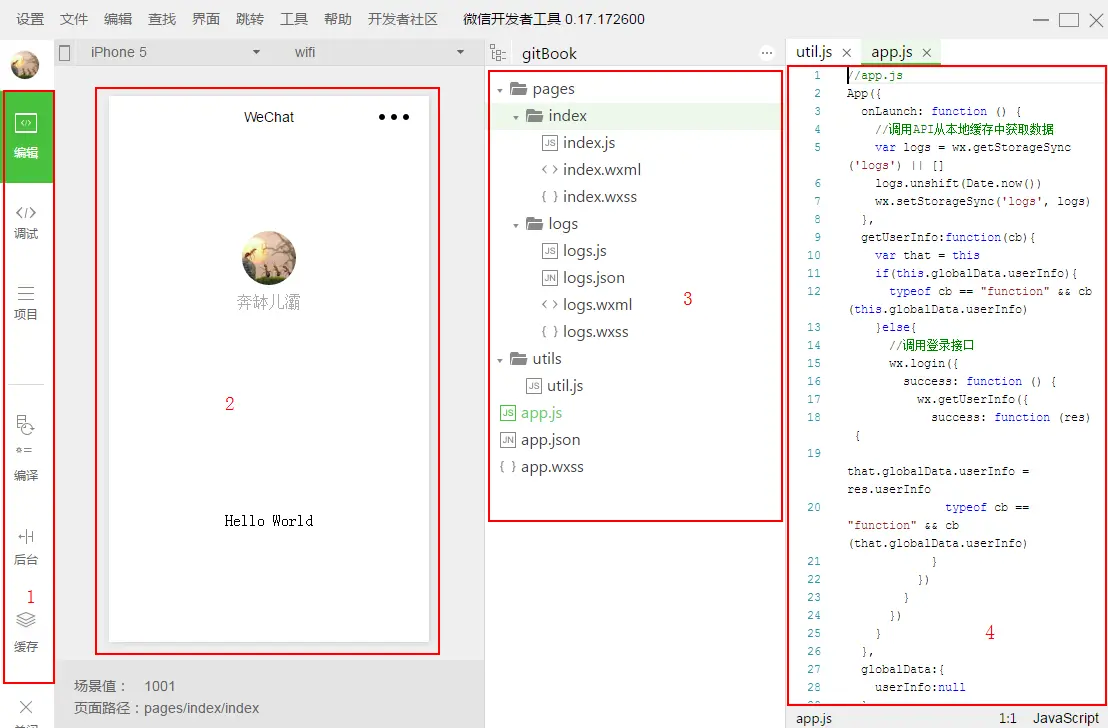Collapse the pages folder arrow

pyautogui.click(x=500, y=90)
